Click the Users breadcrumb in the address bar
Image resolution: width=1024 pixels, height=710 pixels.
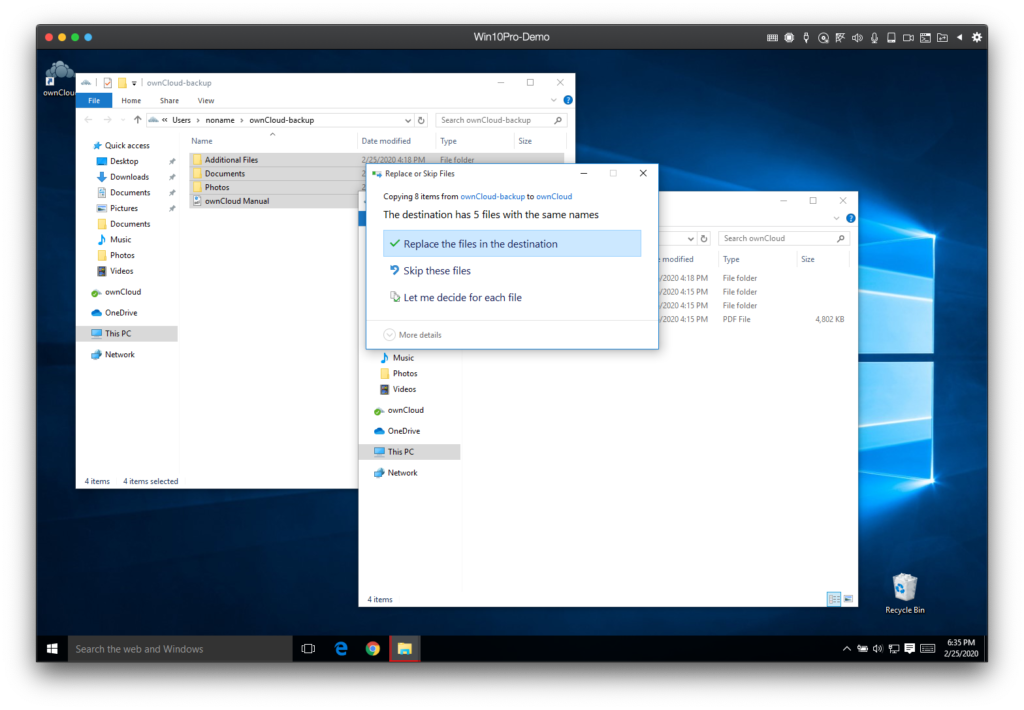[x=181, y=120]
